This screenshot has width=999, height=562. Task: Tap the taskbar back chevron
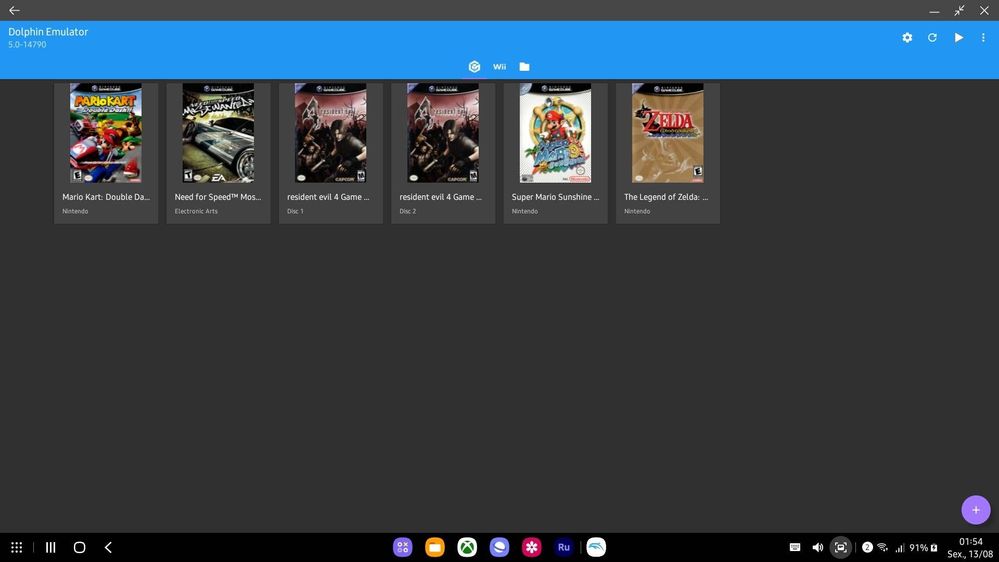pyautogui.click(x=108, y=547)
